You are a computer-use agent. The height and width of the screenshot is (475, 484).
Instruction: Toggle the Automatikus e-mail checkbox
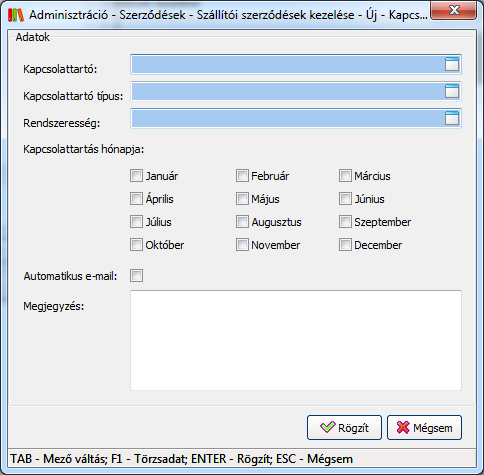pos(136,276)
